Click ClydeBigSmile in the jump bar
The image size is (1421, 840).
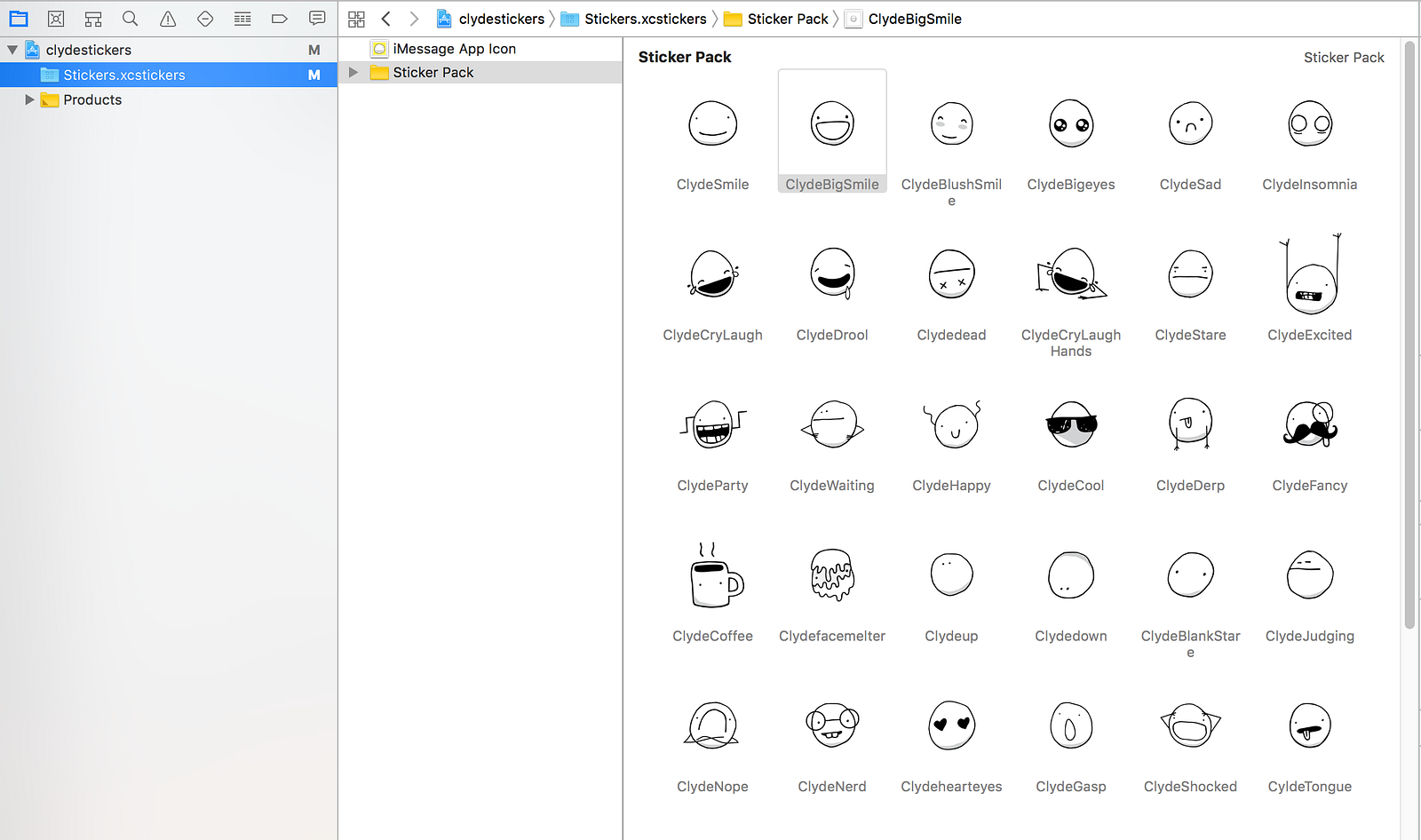coord(903,19)
